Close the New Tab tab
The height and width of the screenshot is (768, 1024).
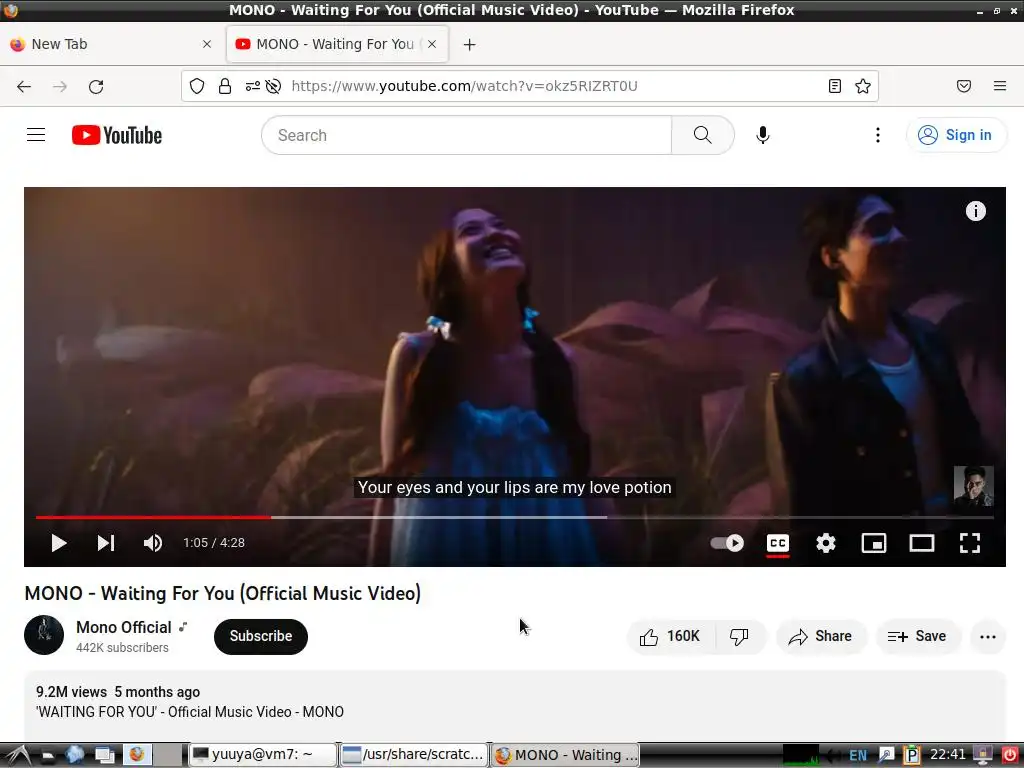tap(207, 44)
